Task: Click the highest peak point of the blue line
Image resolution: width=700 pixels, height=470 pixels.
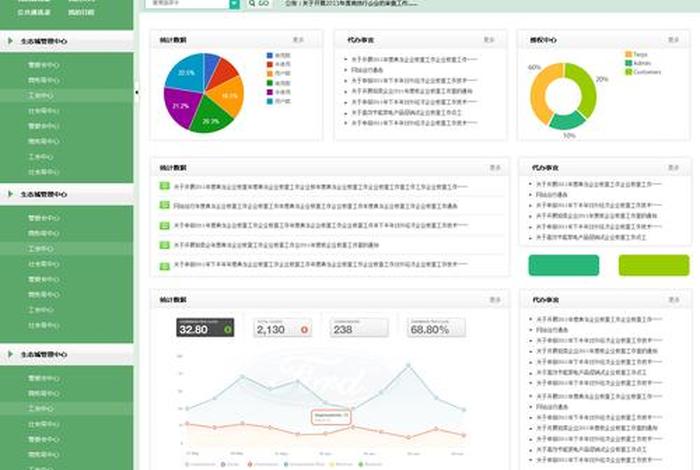Action: tap(408, 366)
